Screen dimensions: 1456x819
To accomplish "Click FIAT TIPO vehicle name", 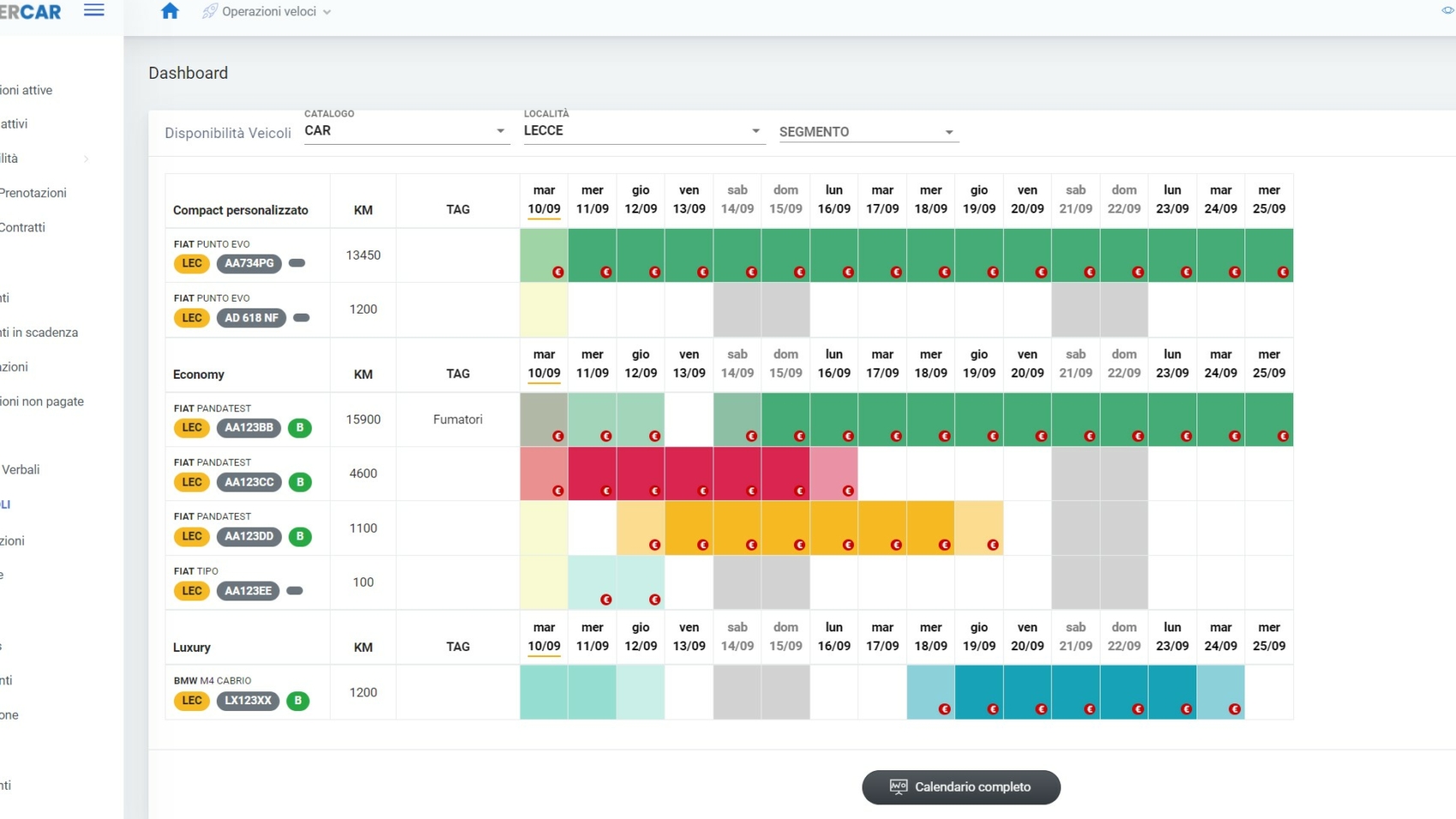I will [x=196, y=571].
